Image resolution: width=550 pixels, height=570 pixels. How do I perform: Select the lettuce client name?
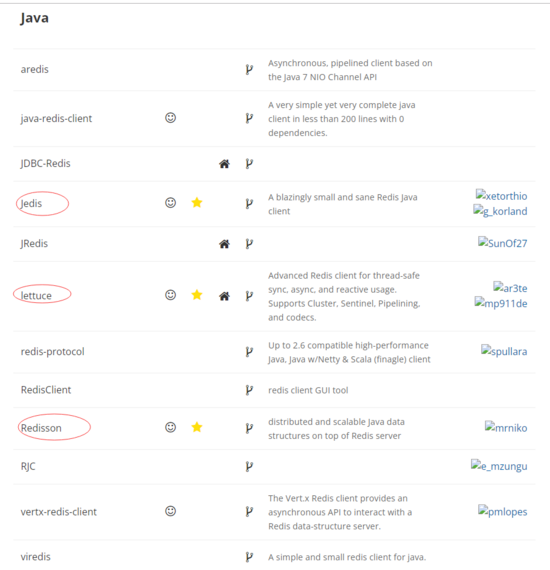pyautogui.click(x=36, y=296)
